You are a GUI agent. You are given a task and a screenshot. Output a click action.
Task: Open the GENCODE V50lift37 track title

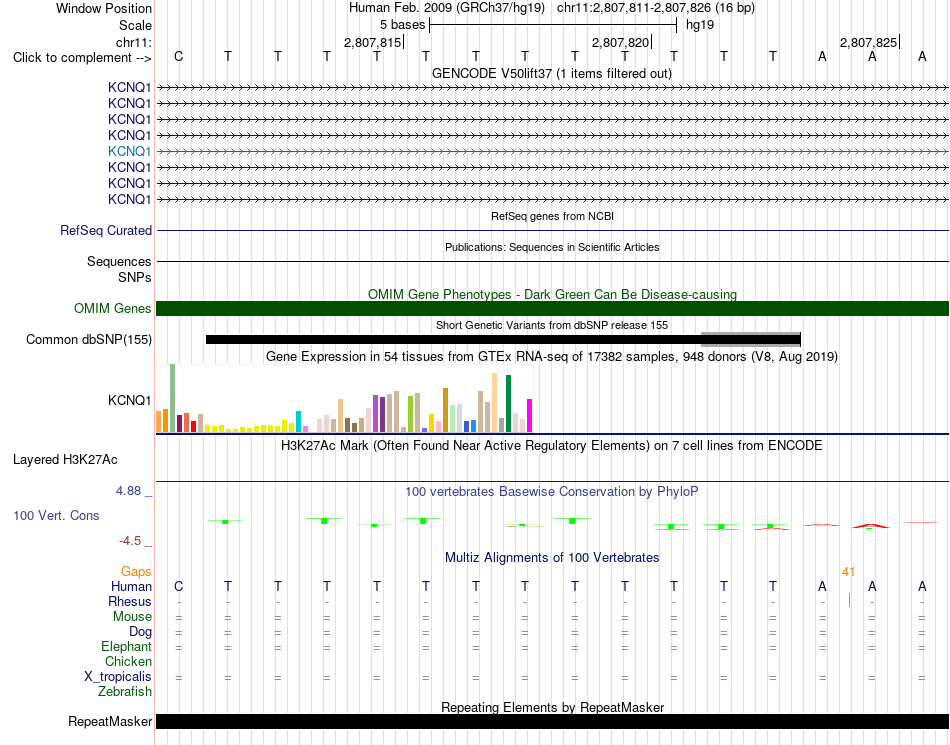coord(551,73)
